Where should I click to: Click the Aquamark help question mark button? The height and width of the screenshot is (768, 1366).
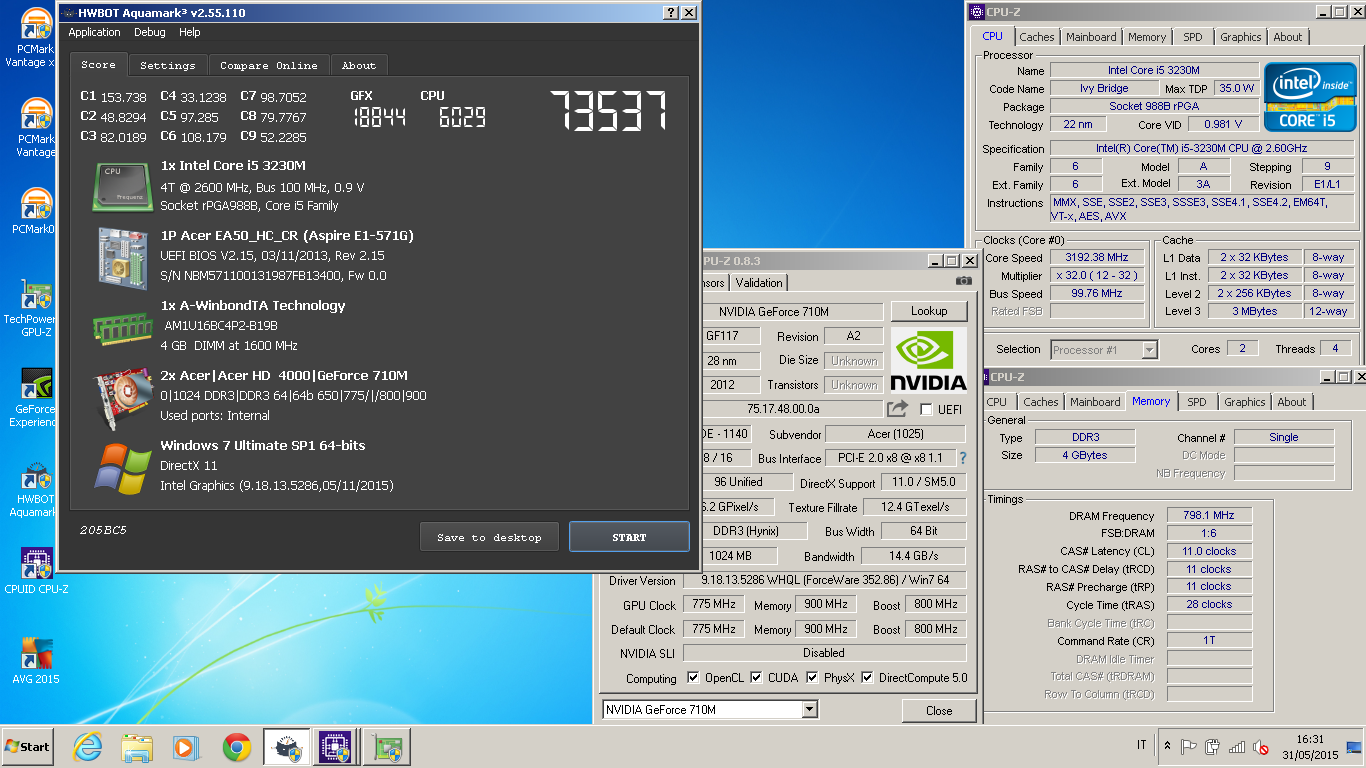coord(671,13)
